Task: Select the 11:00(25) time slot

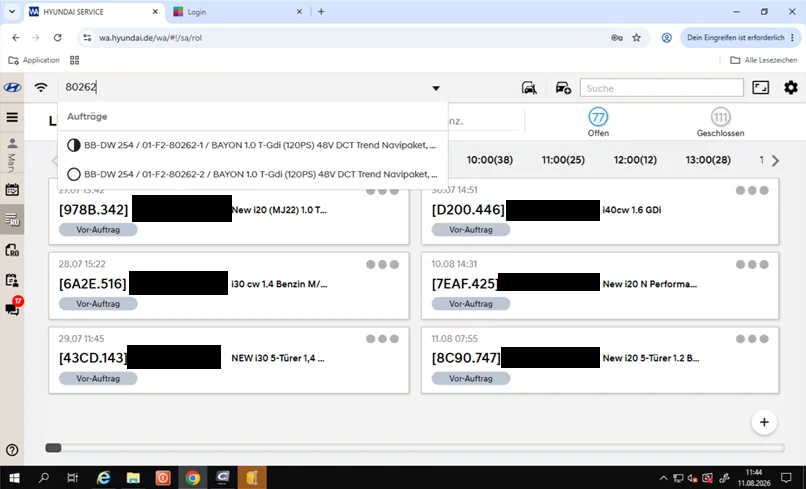Action: tap(563, 160)
